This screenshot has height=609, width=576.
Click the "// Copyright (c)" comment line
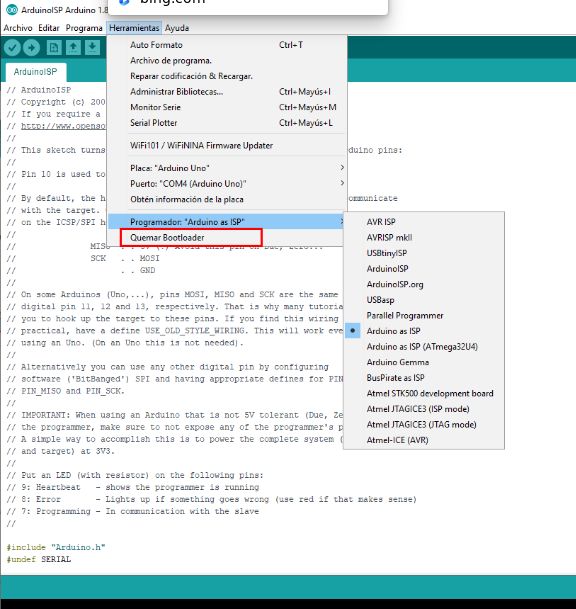coord(56,102)
